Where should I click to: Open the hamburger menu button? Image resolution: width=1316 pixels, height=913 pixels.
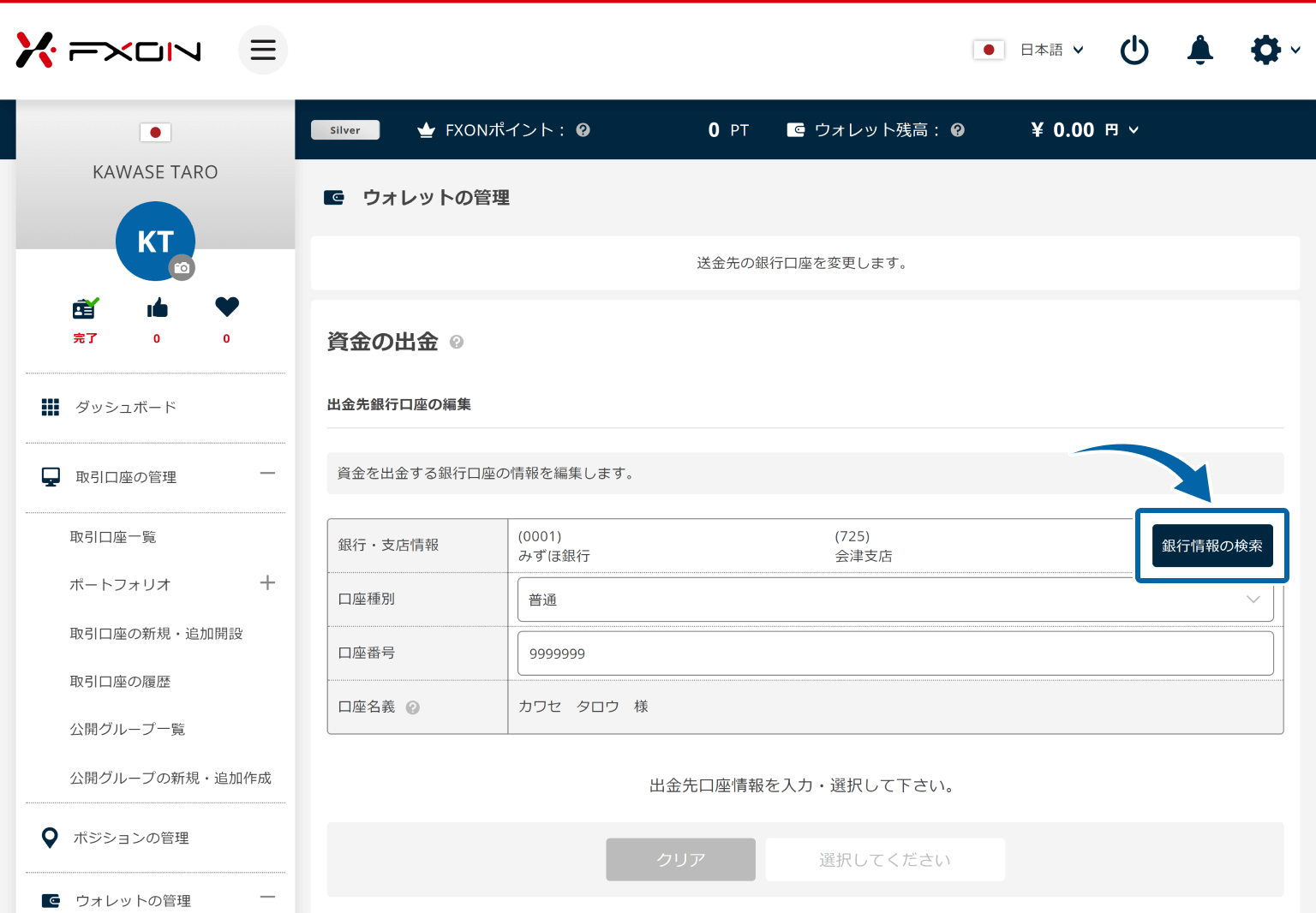pyautogui.click(x=263, y=50)
